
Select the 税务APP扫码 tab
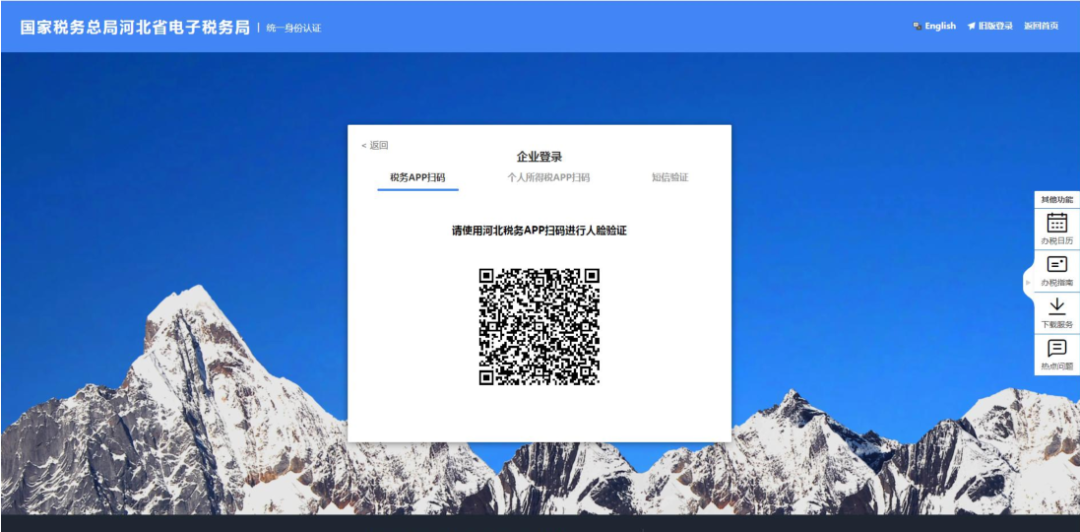coord(417,177)
